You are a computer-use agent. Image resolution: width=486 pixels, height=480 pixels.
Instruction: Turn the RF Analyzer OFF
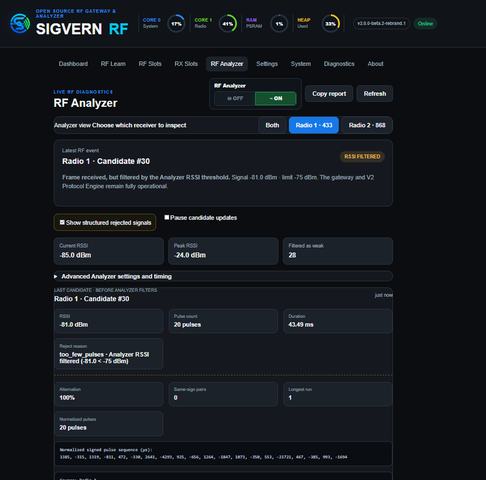pos(235,98)
